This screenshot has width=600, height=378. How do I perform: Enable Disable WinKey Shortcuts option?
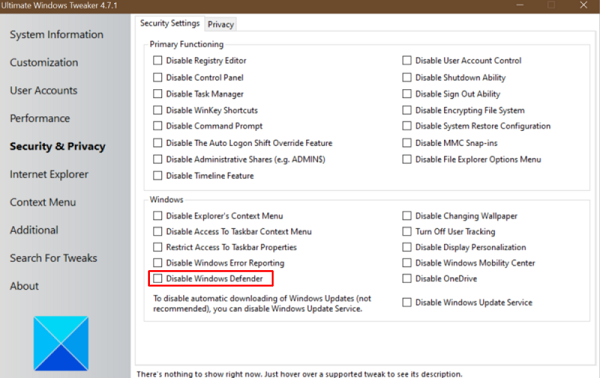(157, 110)
